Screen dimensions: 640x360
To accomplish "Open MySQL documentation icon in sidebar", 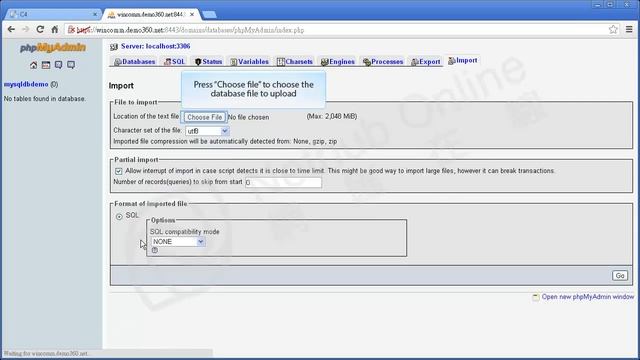I will (71, 65).
